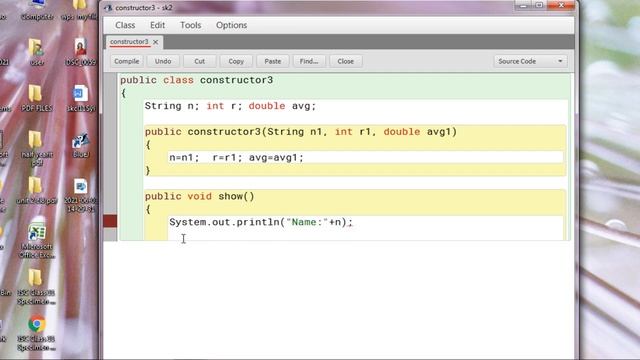Screen dimensions: 640x360
Task: Open the Microsoft Office Excel shortcut
Action: [x=37, y=241]
